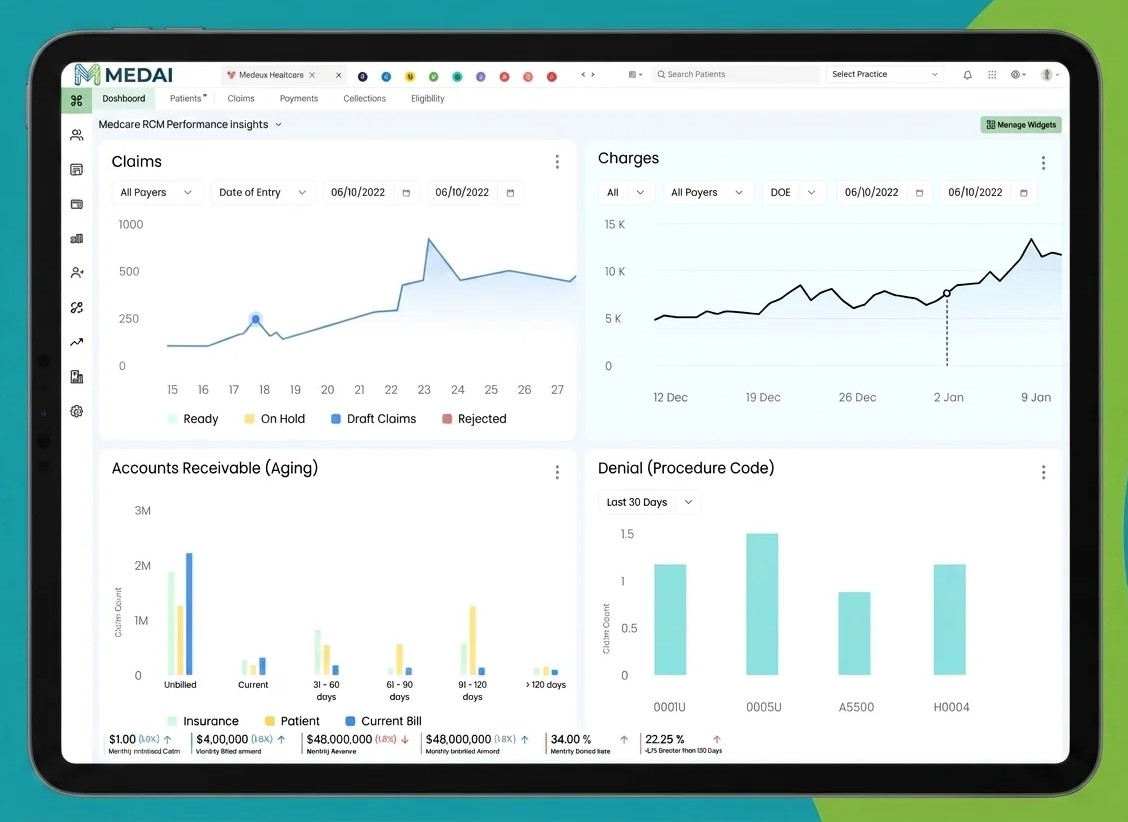
Task: Open the integrations link icon in sidebar
Action: click(76, 308)
